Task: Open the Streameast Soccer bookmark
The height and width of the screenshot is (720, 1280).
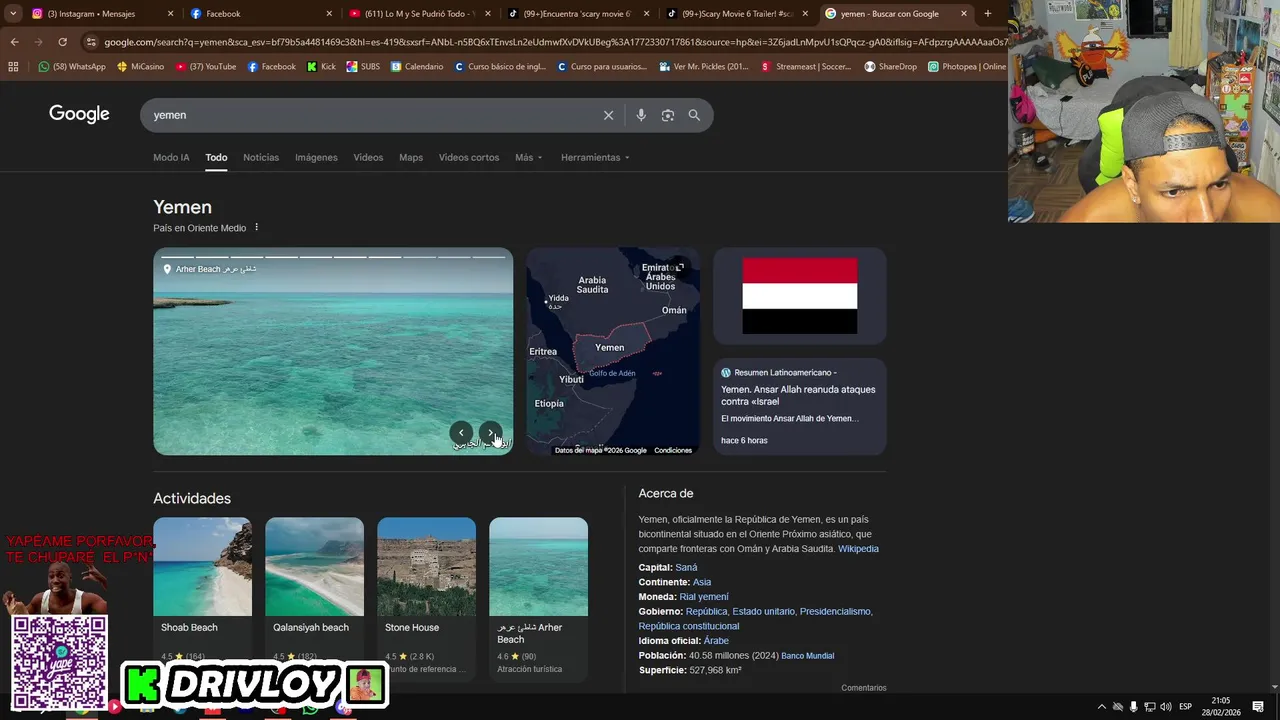Action: coord(806,67)
